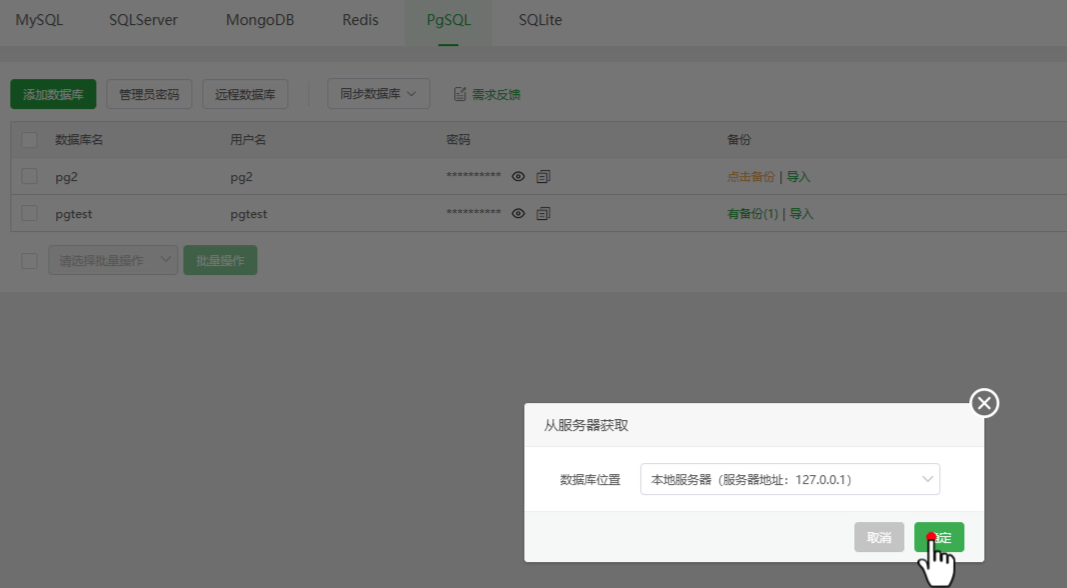Click the 需求反馈 feedback icon
This screenshot has height=588, width=1067.
pos(460,94)
